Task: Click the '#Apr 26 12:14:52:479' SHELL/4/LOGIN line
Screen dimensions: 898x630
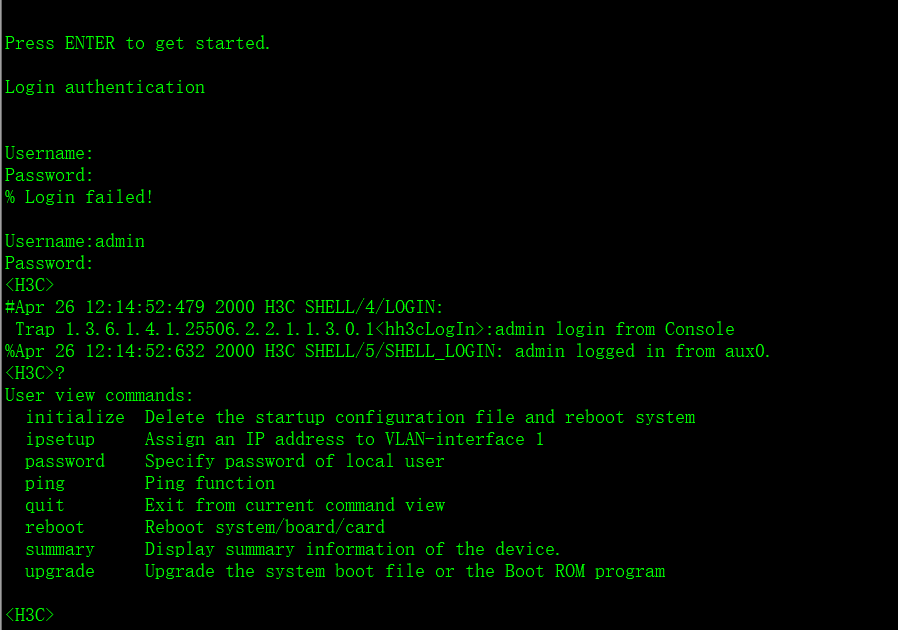Action: tap(224, 307)
